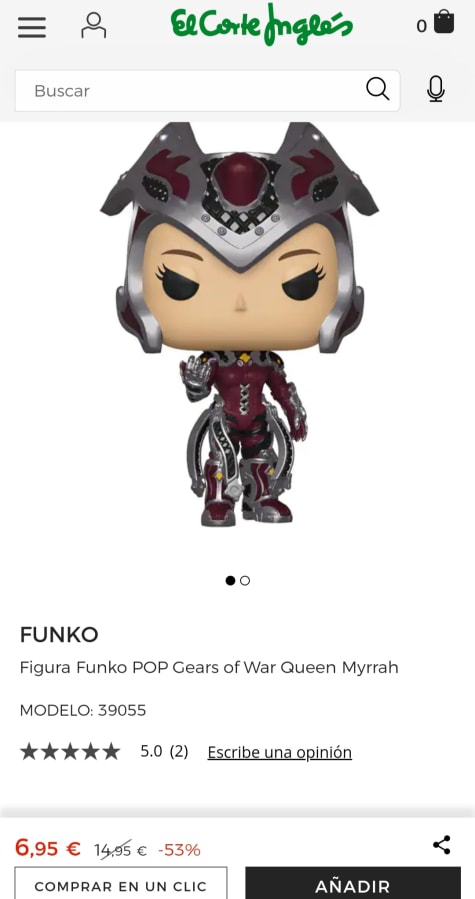
Task: Select the first image carousel dot
Action: tap(230, 581)
